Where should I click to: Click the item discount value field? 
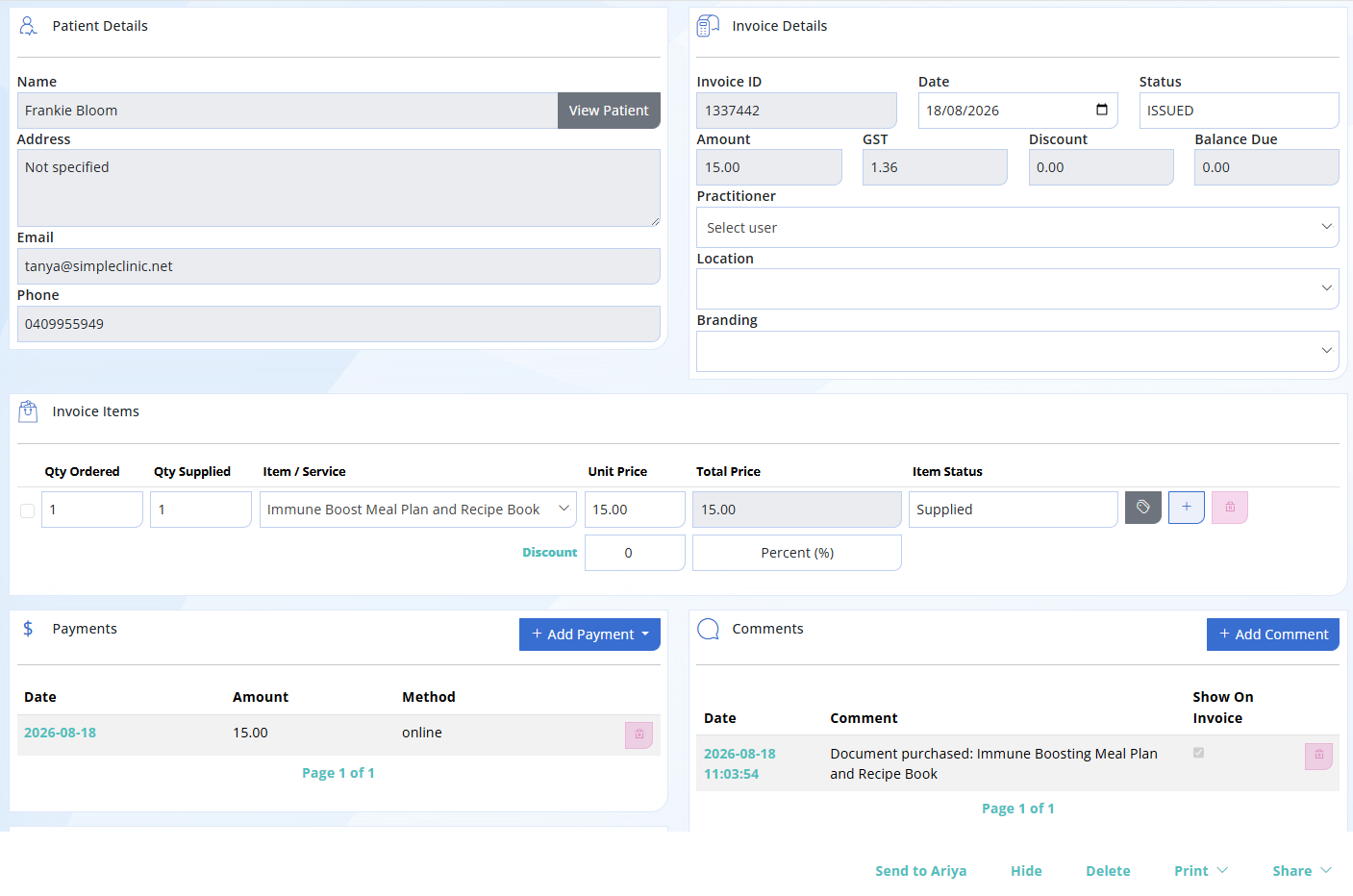coord(635,553)
